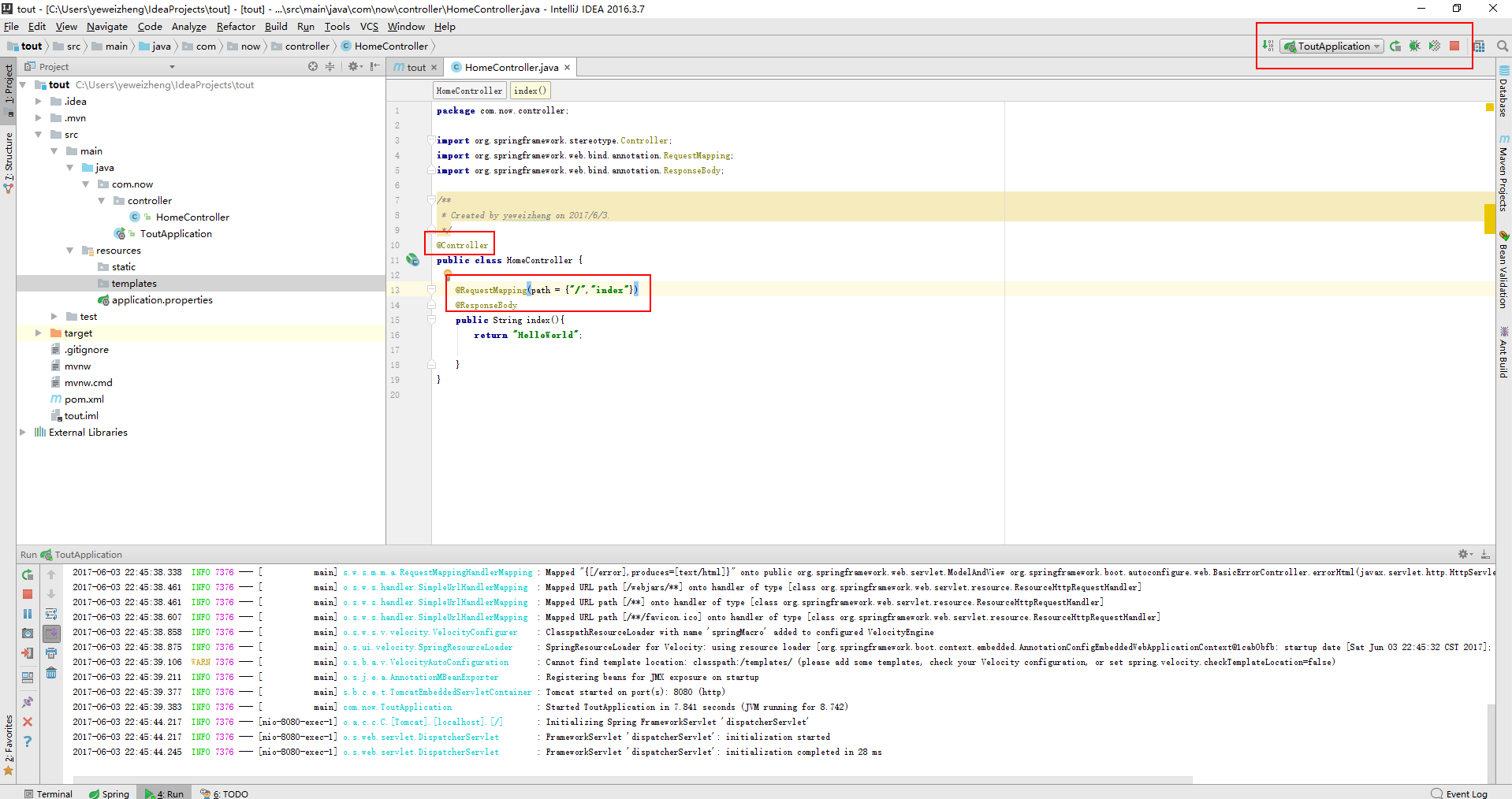The width and height of the screenshot is (1512, 799).
Task: Hide the Project tool window
Action: click(375, 66)
